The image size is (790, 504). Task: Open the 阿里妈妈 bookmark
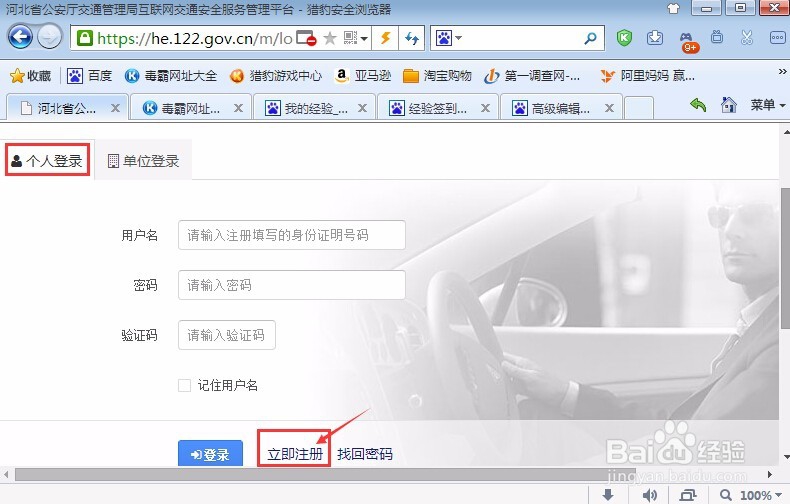tap(647, 76)
